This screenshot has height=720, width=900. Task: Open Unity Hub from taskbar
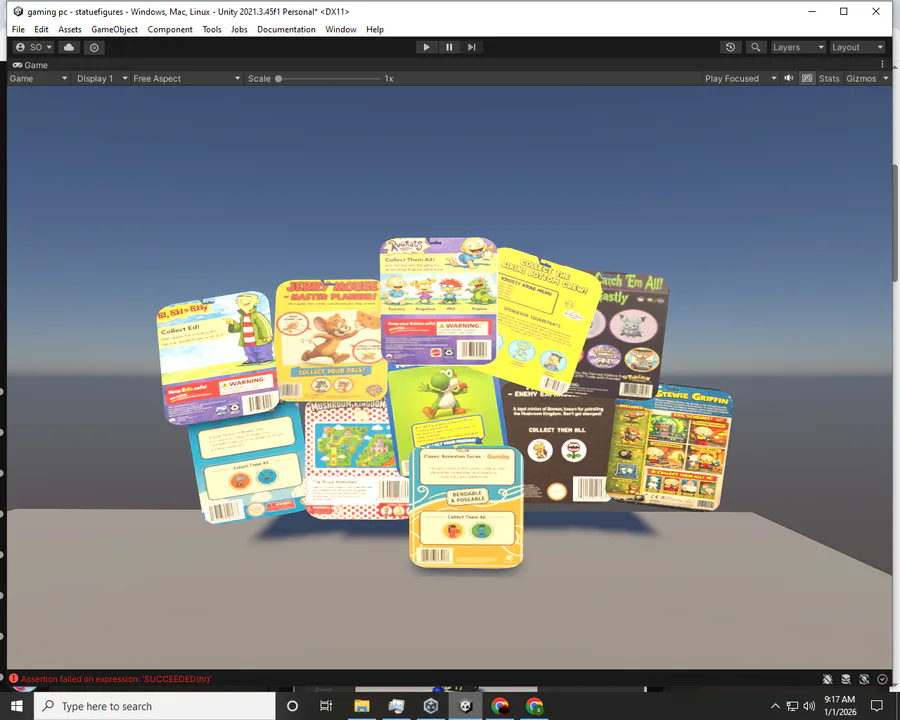[430, 706]
